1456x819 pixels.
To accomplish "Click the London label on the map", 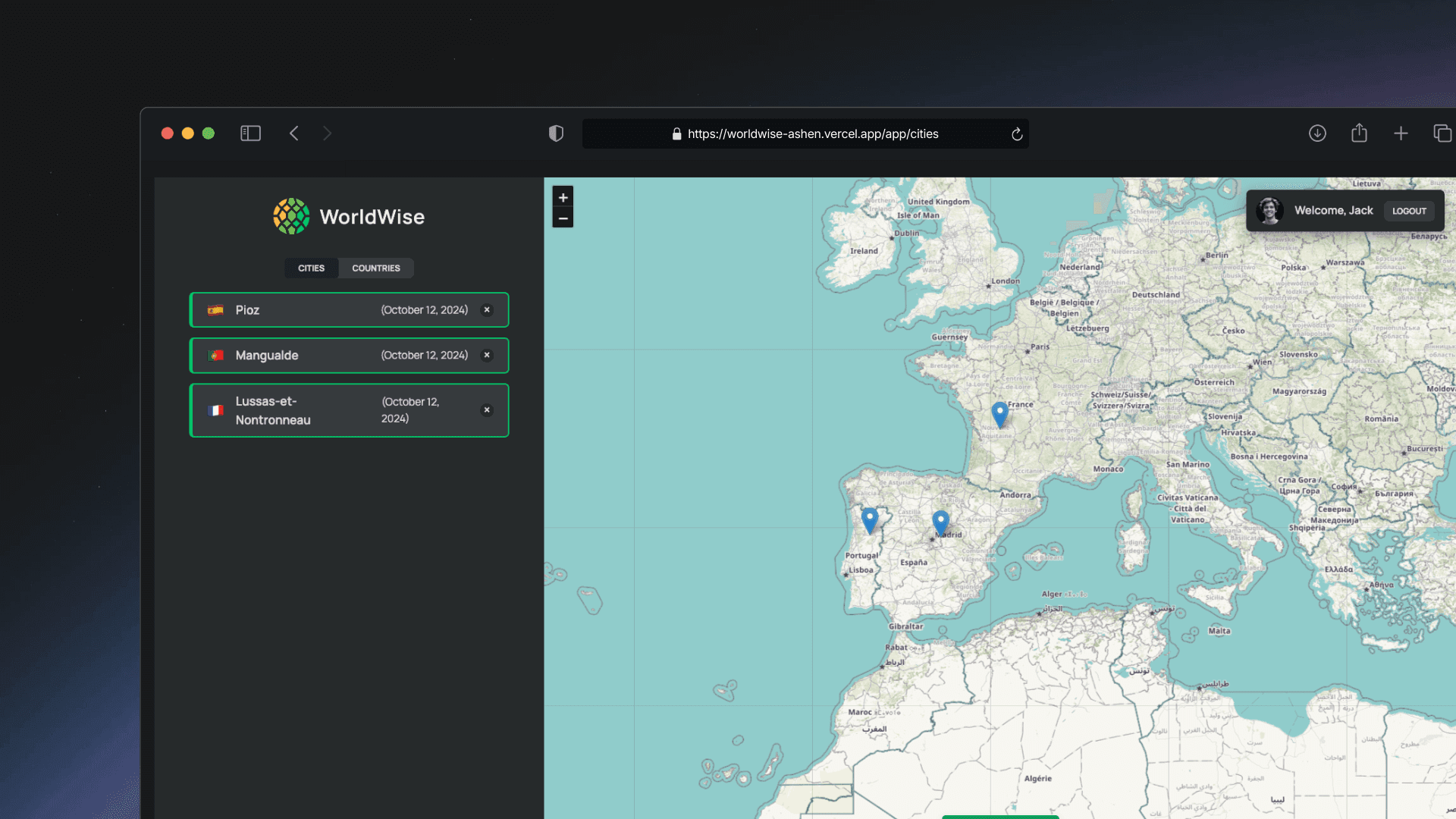I will pos(1006,281).
